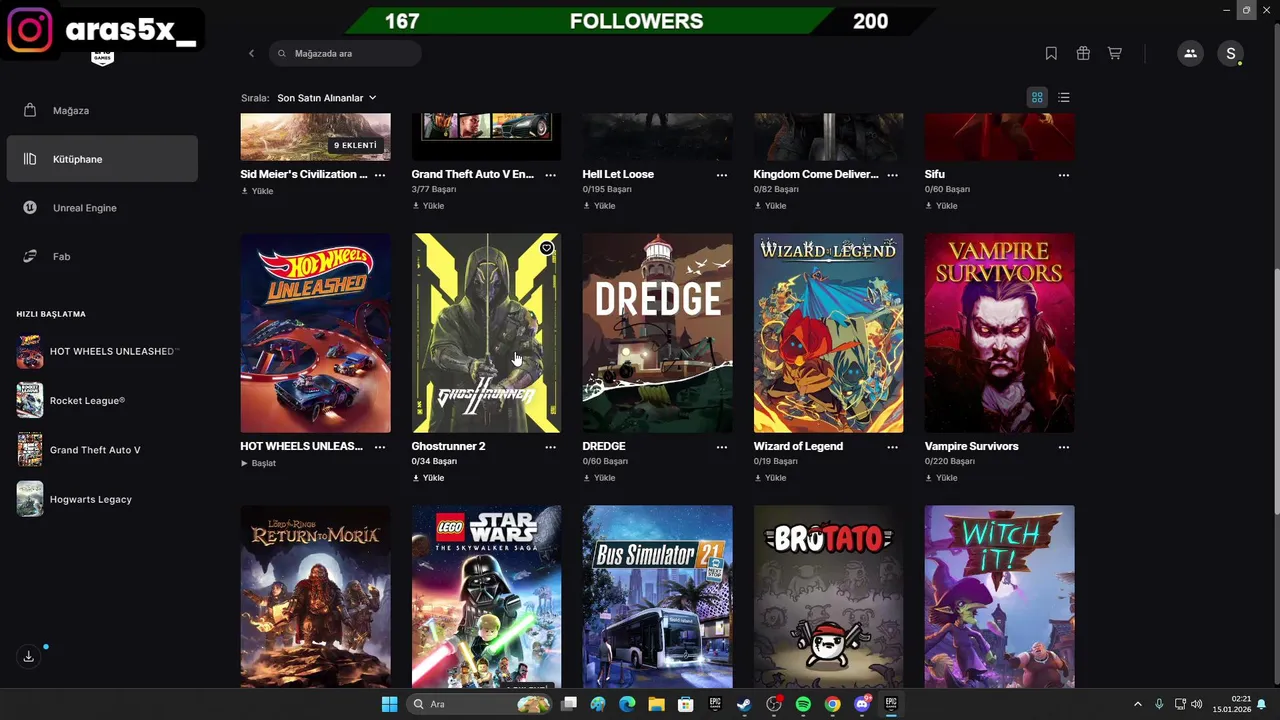Open Task View in taskbar
This screenshot has width=1280, height=720.
coord(569,704)
